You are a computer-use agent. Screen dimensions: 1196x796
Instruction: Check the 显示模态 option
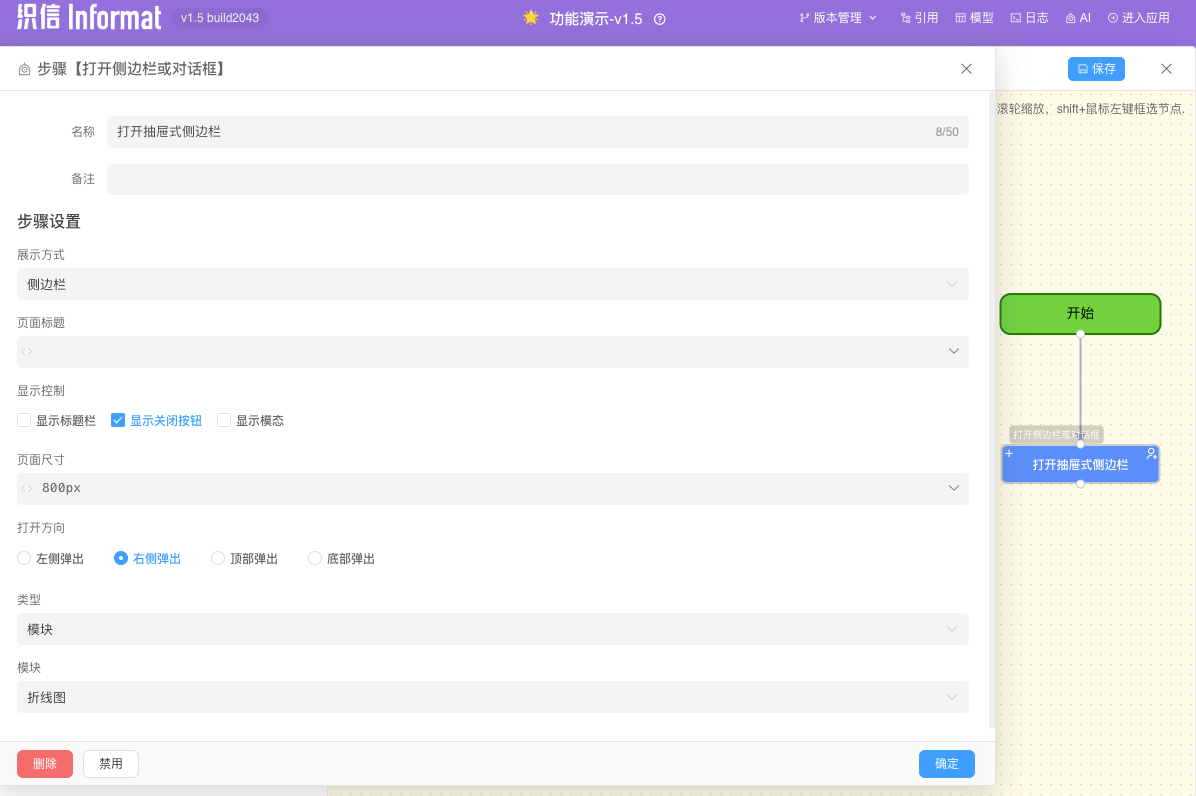224,420
